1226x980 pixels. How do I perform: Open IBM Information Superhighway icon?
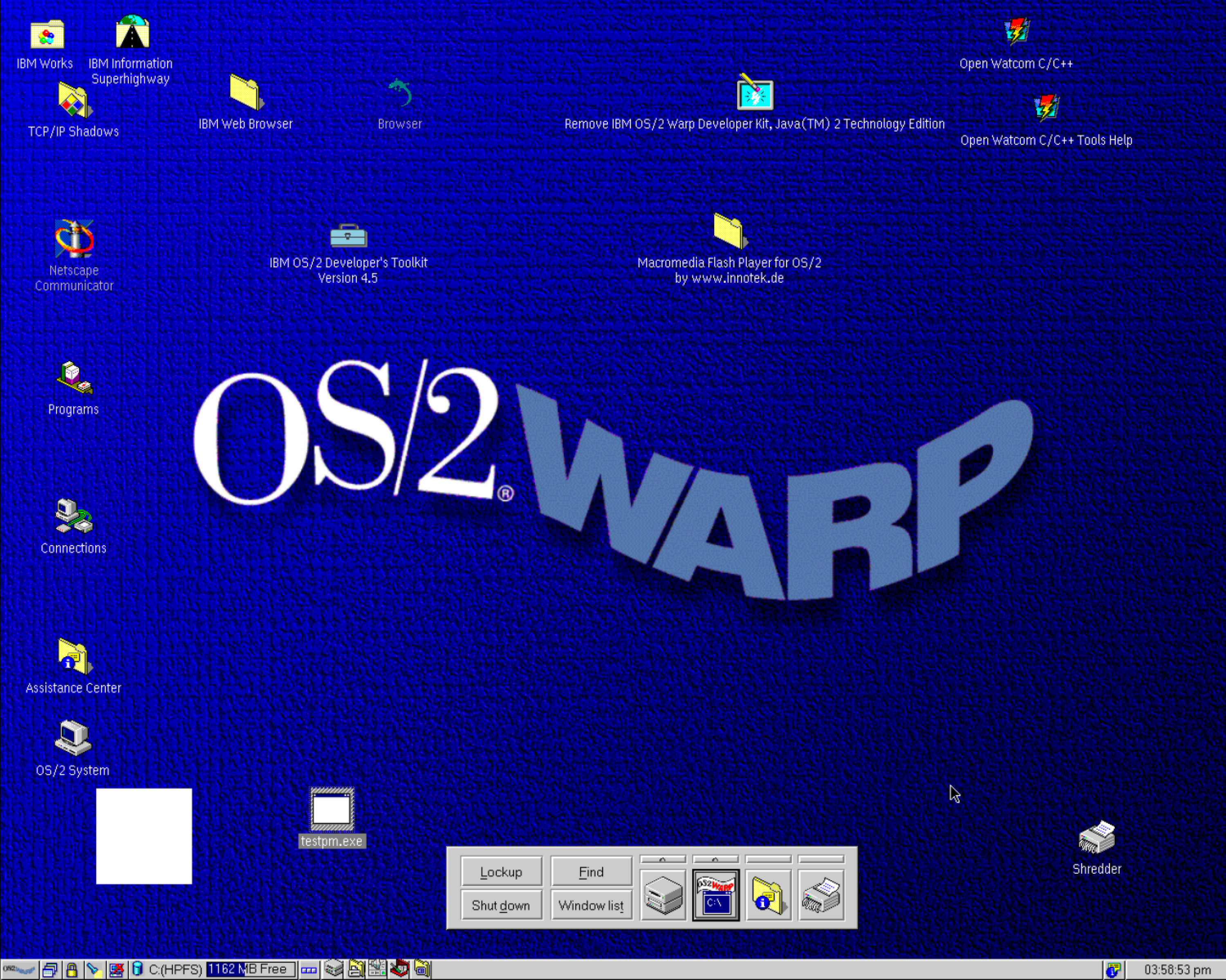(x=132, y=32)
